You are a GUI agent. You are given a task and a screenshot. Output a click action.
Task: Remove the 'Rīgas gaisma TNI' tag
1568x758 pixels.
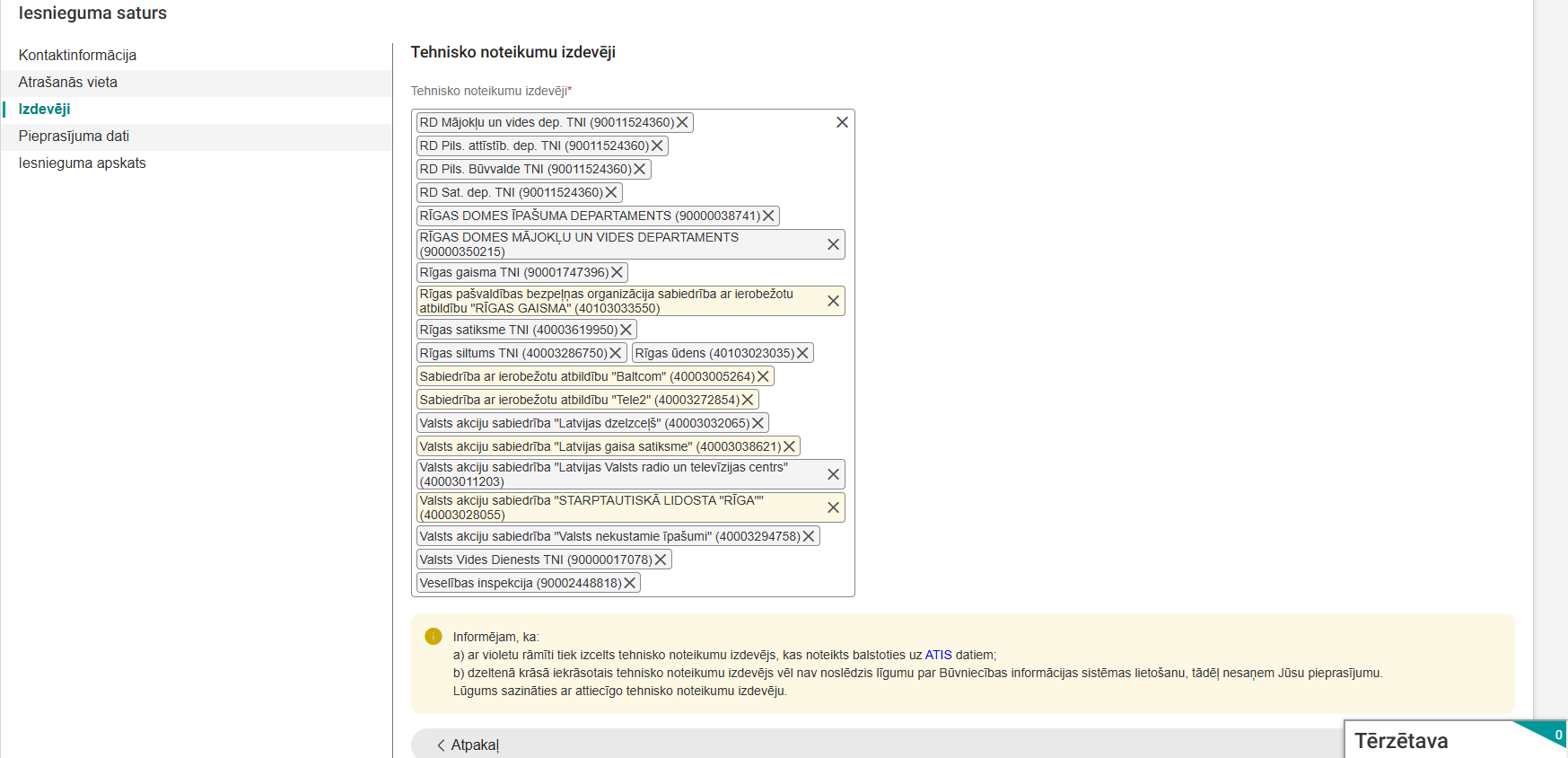(617, 273)
